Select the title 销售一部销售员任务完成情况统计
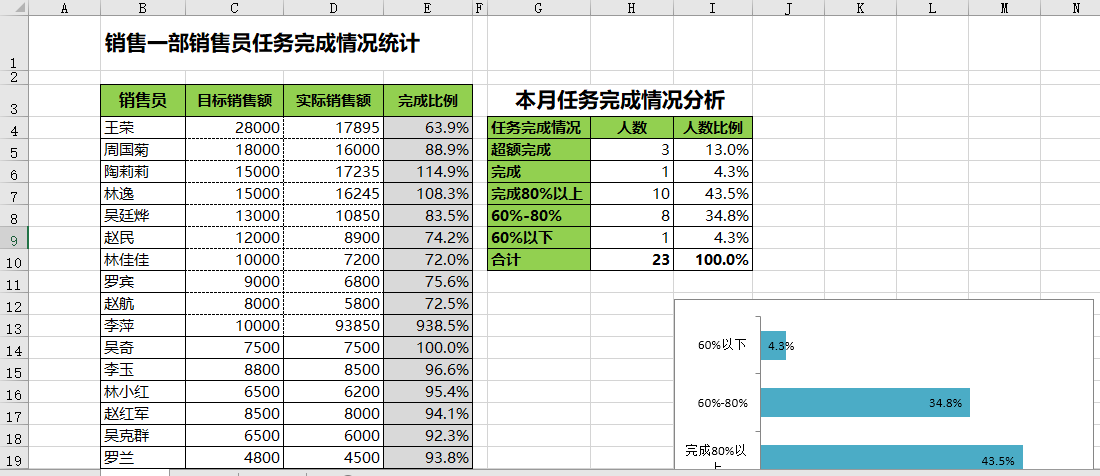The image size is (1100, 476). click(262, 44)
